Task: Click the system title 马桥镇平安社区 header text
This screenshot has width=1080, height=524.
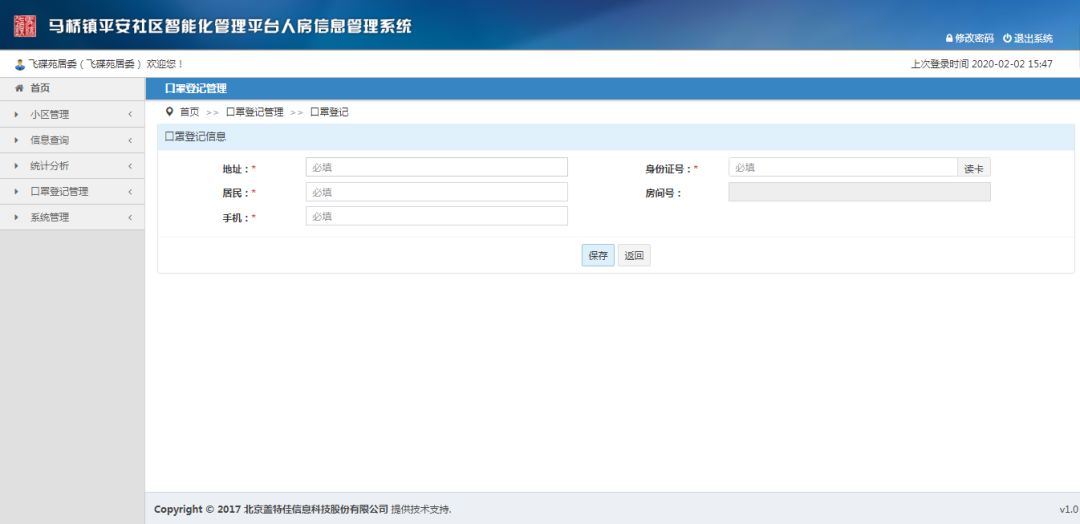Action: [x=229, y=26]
